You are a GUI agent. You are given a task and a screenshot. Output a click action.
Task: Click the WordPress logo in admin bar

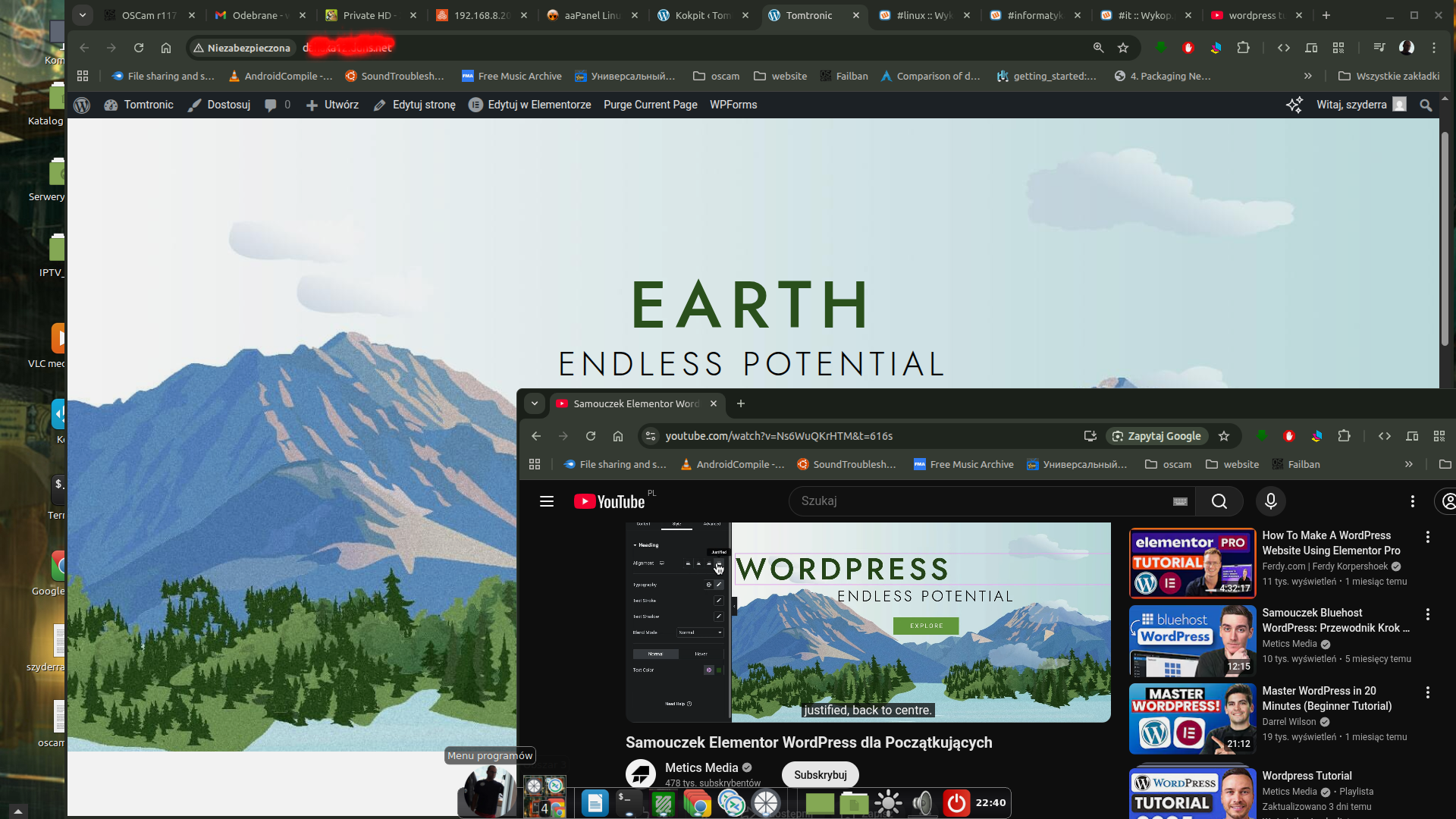[82, 105]
